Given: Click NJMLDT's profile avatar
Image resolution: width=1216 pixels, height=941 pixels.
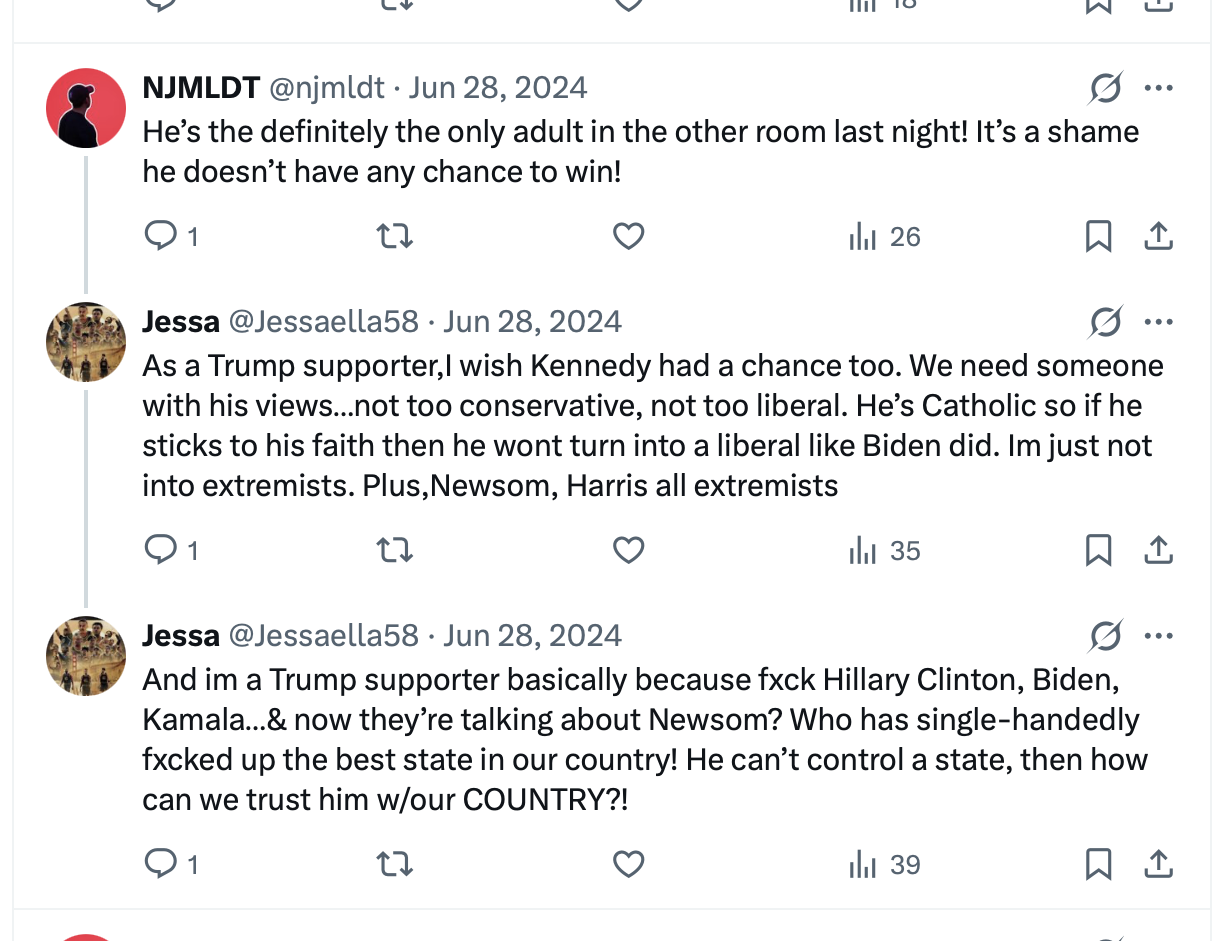Looking at the screenshot, I should click(x=86, y=108).
